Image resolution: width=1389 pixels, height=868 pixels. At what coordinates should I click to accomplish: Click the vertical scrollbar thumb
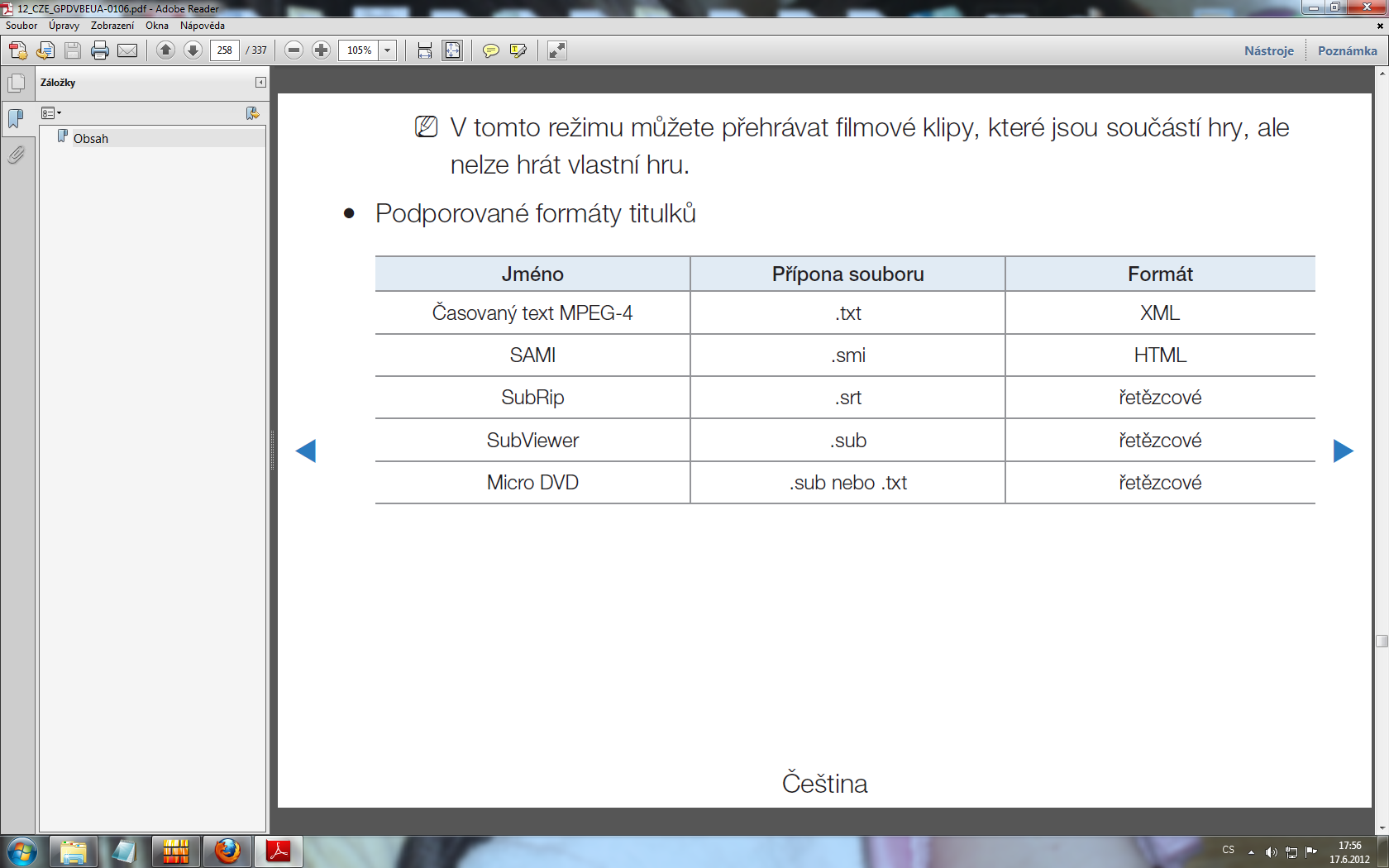(x=1382, y=641)
